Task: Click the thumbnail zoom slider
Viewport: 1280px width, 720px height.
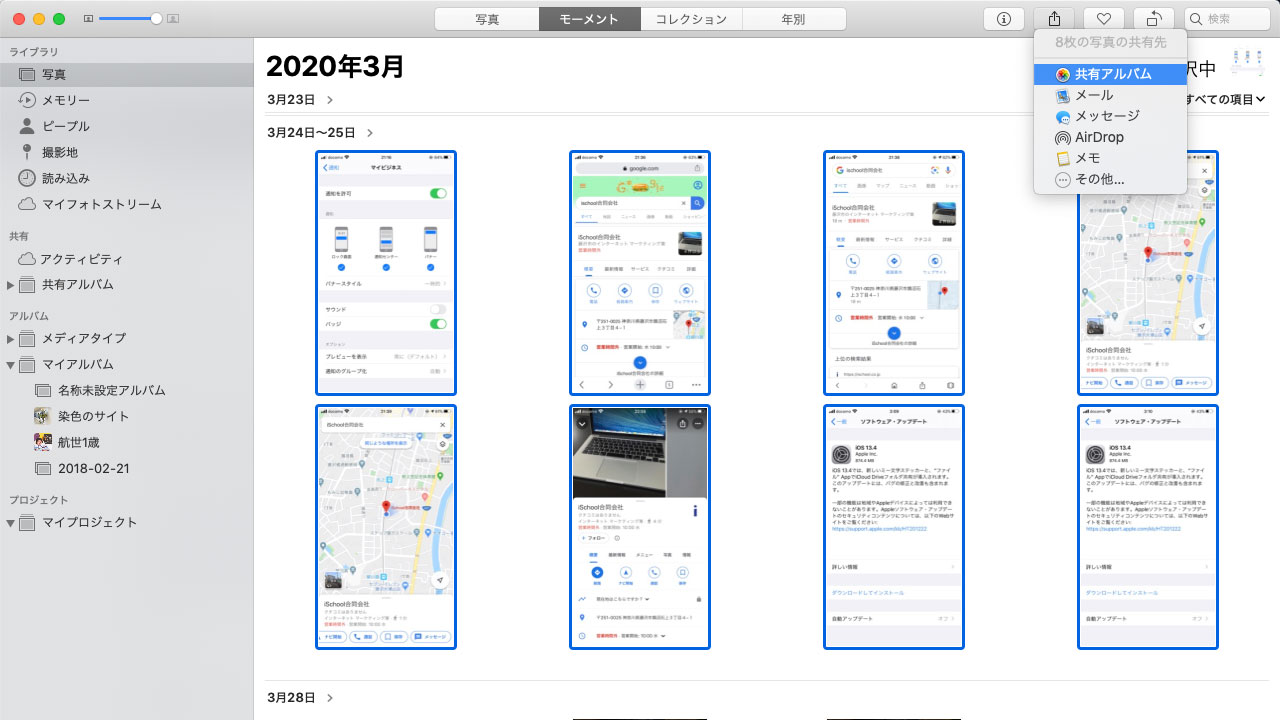Action: pos(131,19)
